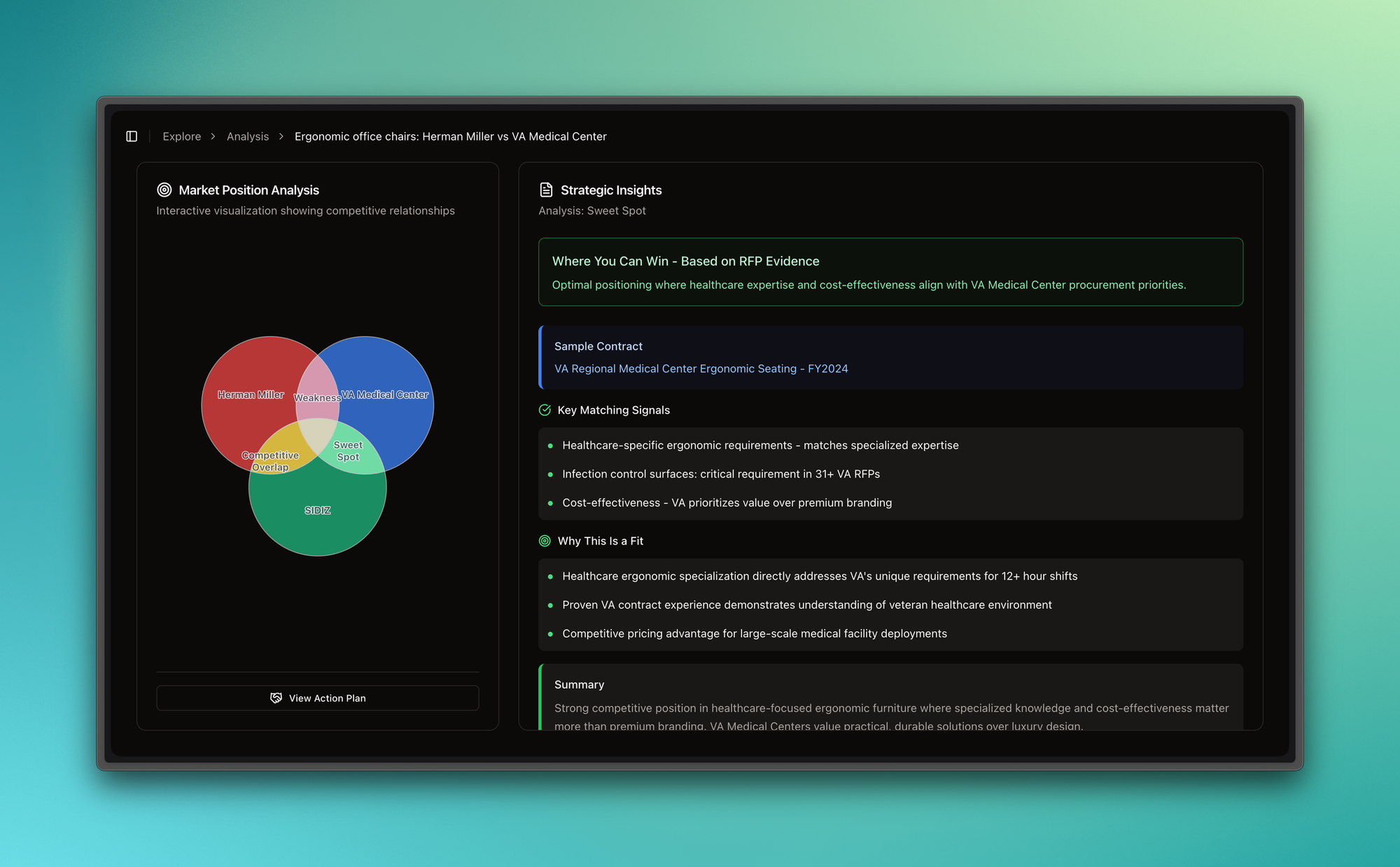Viewport: 1400px width, 867px height.
Task: Click the Strategic Insights document icon
Action: [x=546, y=190]
